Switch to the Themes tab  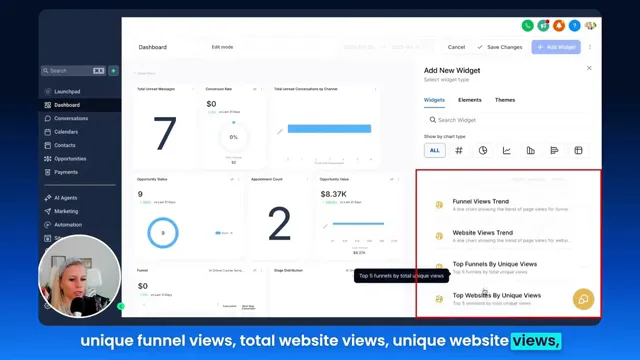[505, 100]
